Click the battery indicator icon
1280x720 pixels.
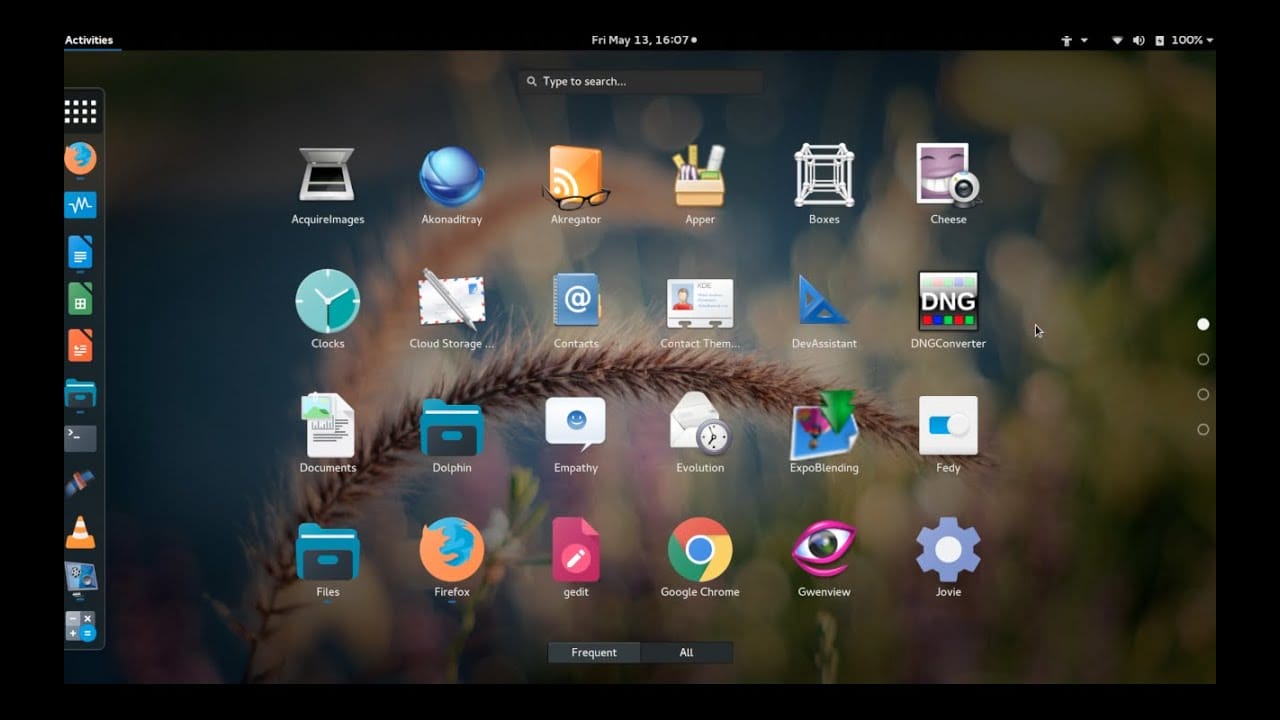coord(1160,40)
